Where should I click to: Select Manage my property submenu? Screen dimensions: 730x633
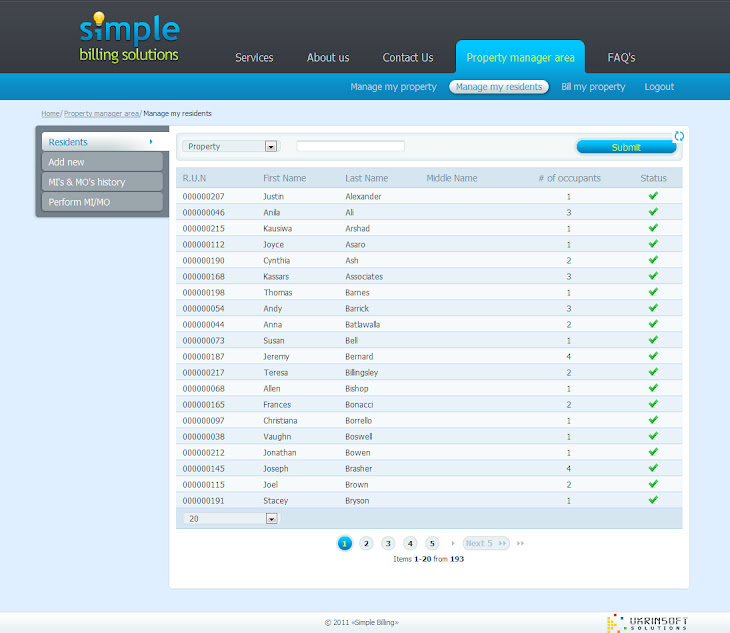(393, 87)
